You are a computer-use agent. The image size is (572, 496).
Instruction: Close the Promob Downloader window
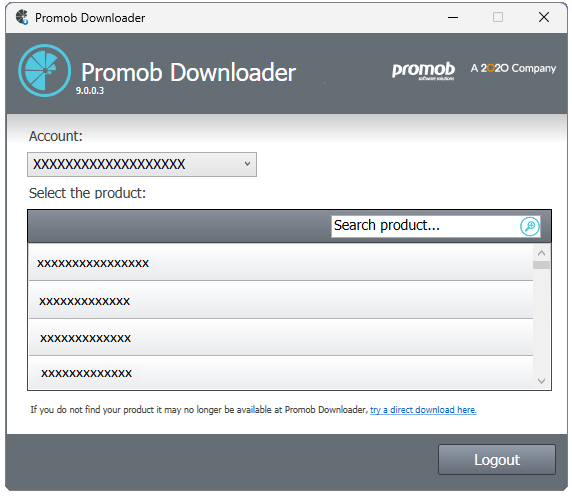pos(544,17)
